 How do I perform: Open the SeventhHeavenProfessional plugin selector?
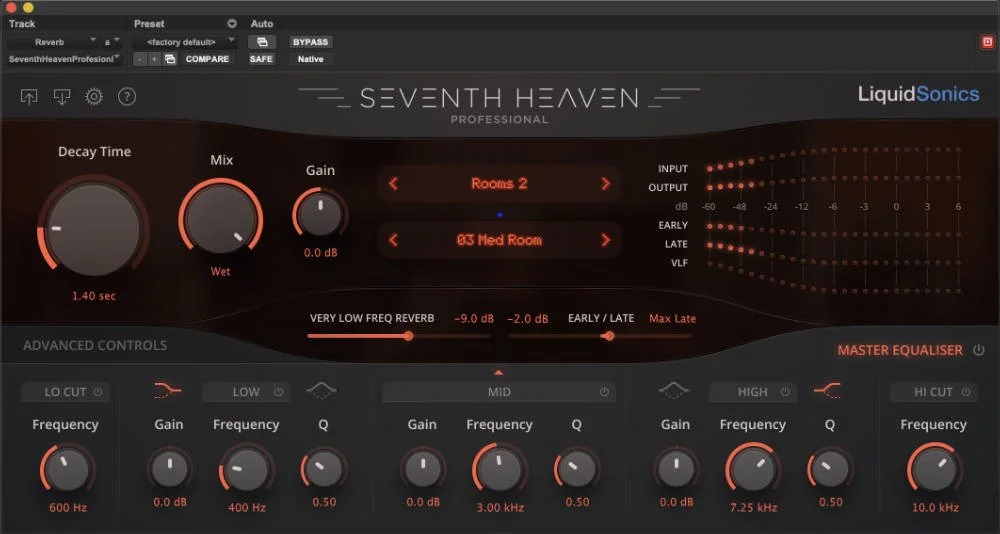point(64,59)
